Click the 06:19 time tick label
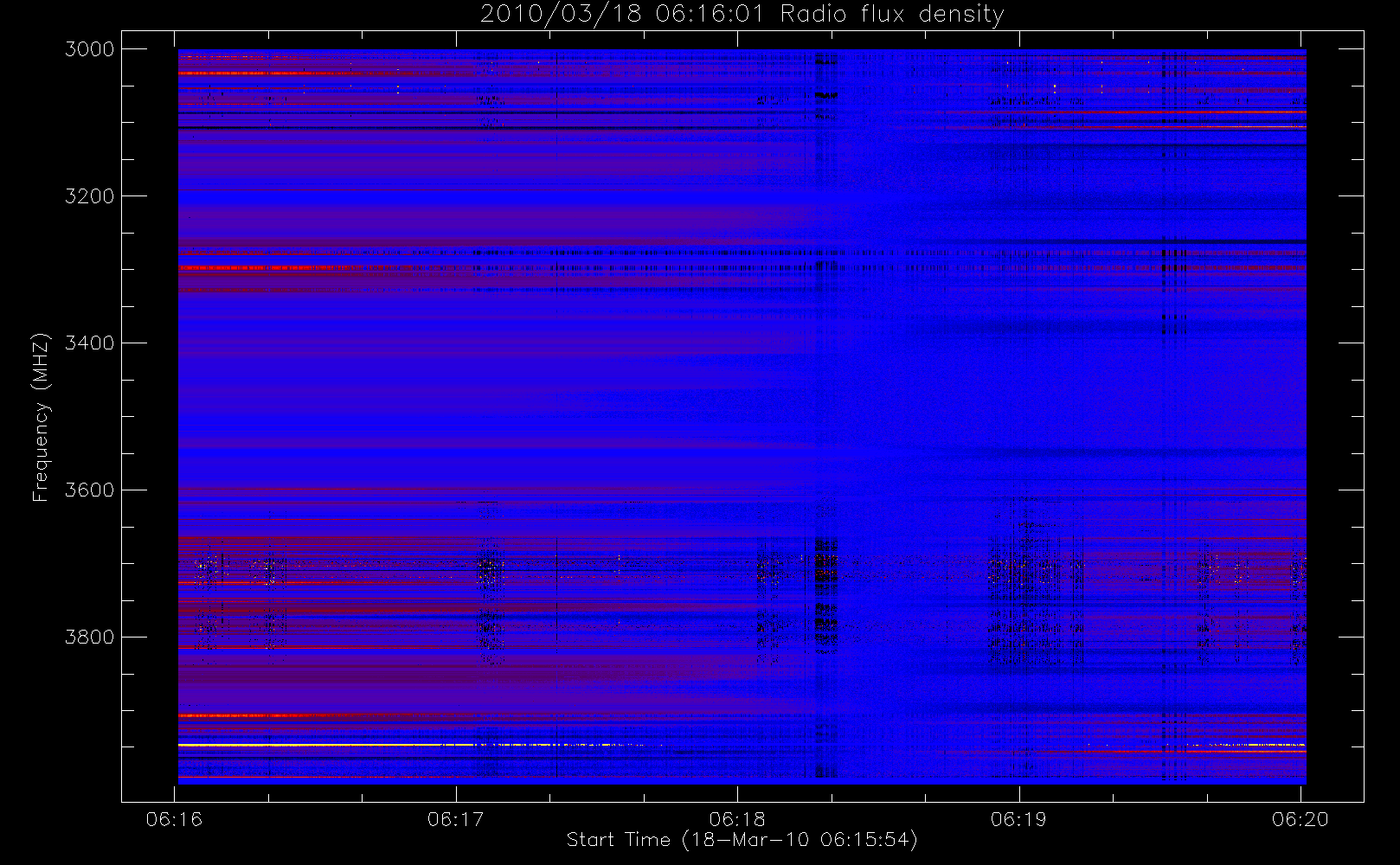1400x865 pixels. point(1018,819)
